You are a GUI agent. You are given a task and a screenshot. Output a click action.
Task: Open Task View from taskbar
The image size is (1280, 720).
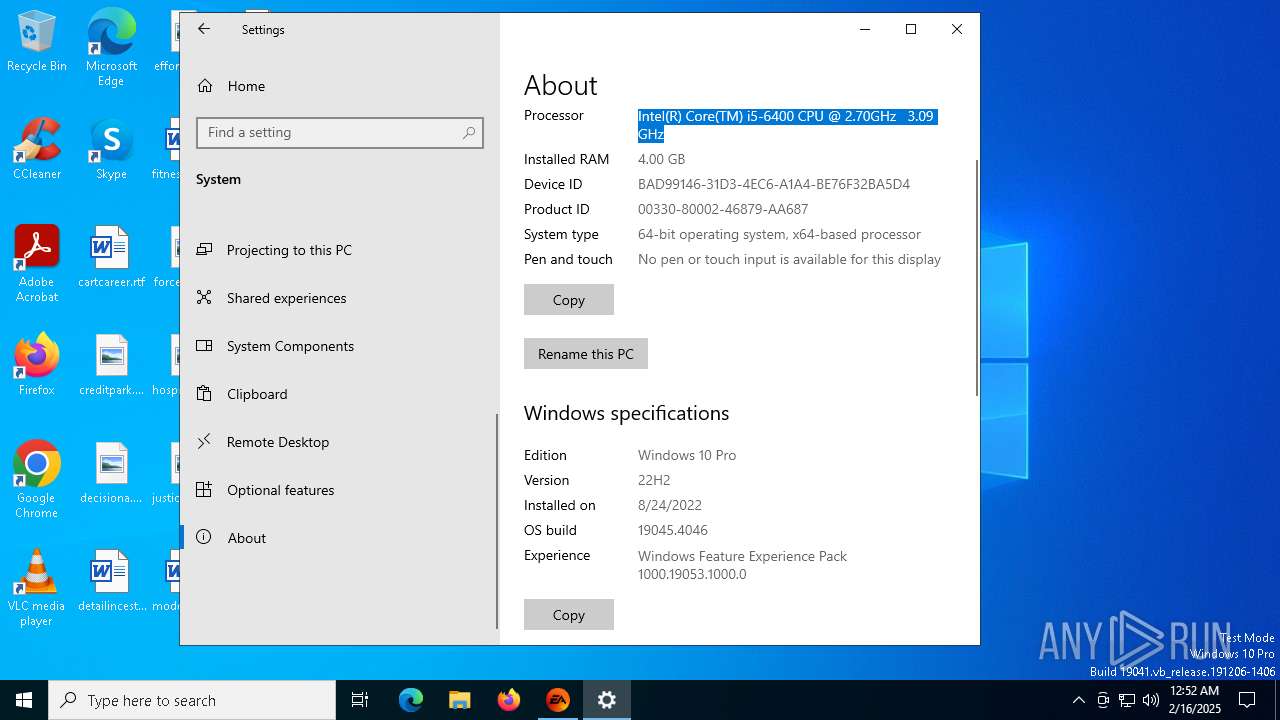click(360, 700)
